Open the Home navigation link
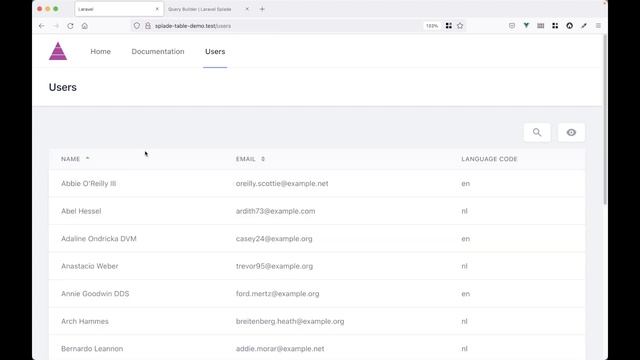The height and width of the screenshot is (360, 640). tap(100, 51)
